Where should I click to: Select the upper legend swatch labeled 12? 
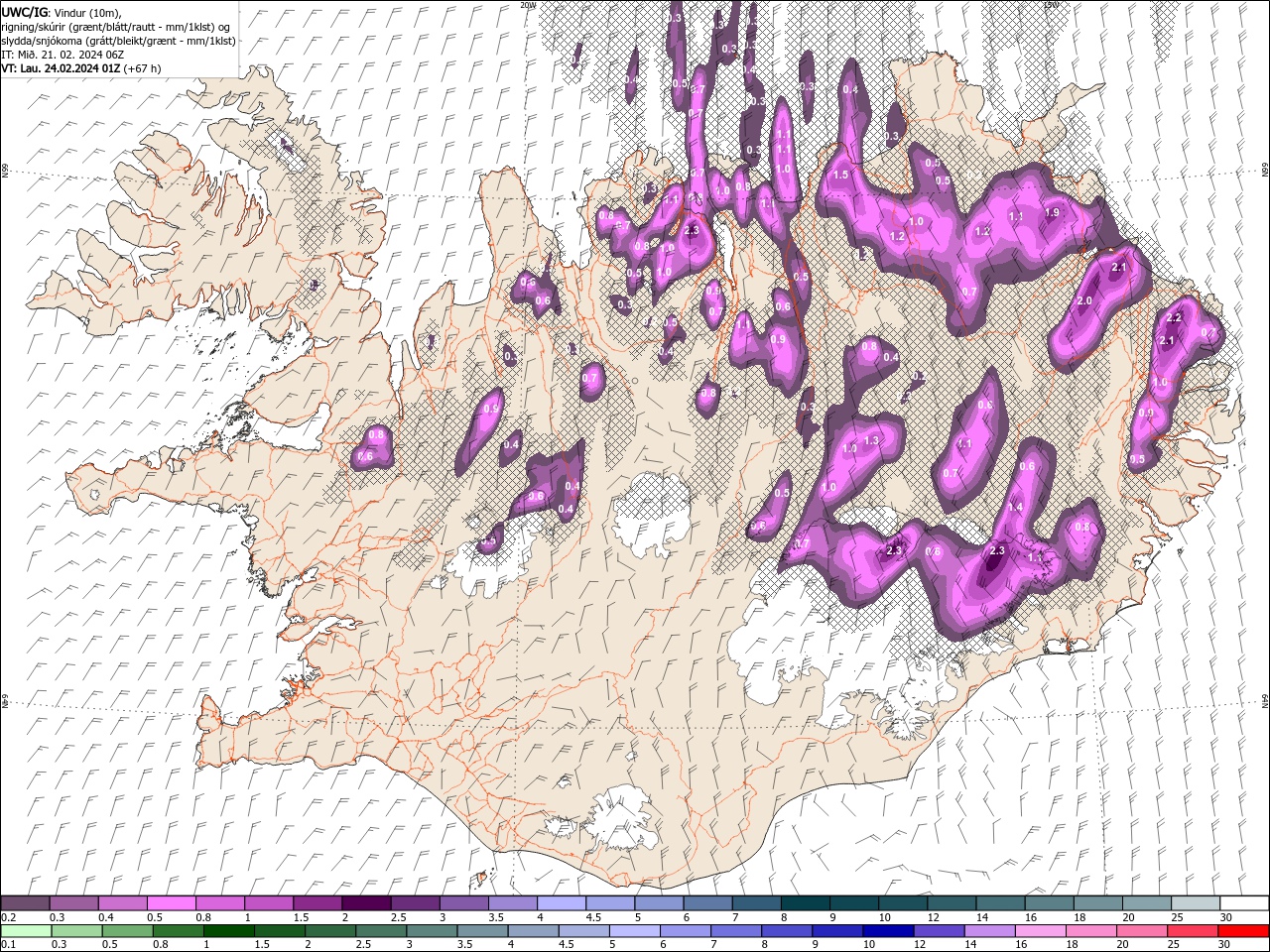pos(951,903)
